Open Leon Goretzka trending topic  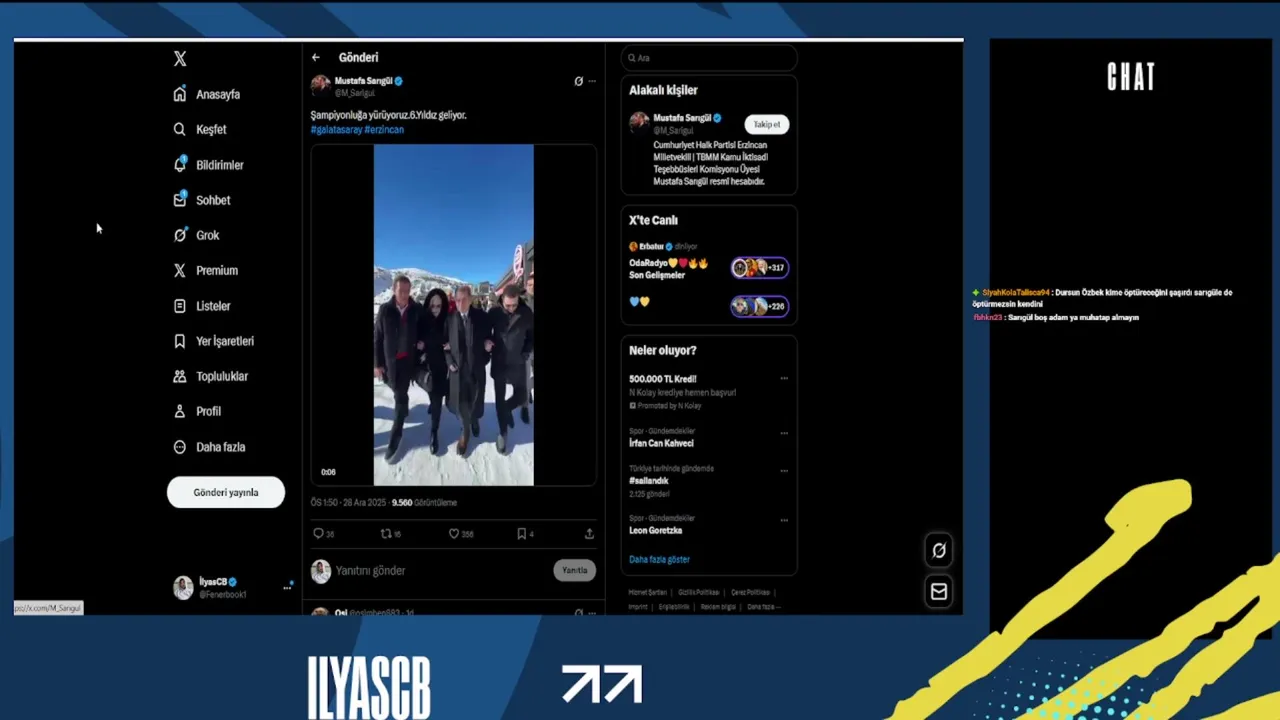point(655,531)
